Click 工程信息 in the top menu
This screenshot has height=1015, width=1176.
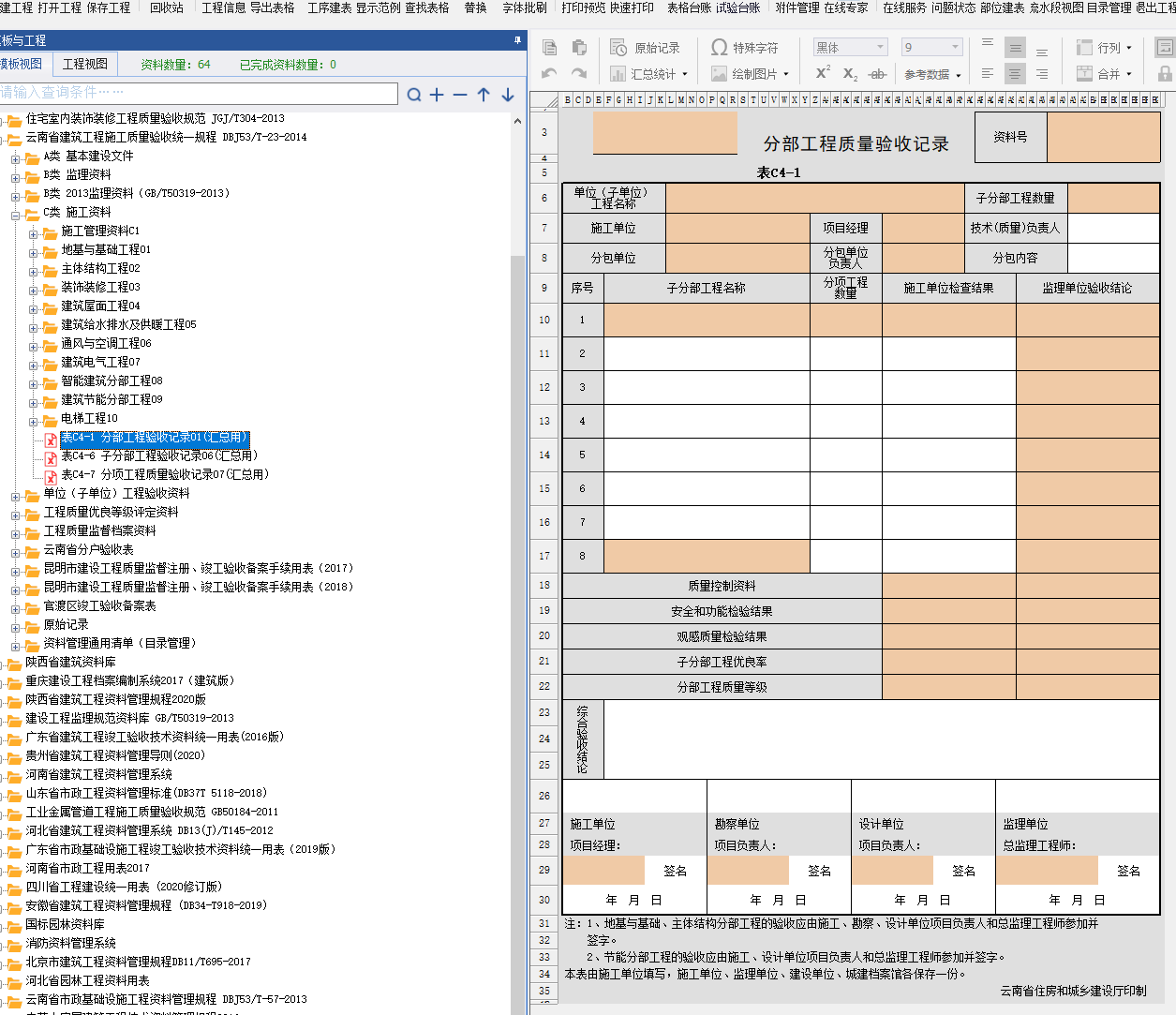click(x=224, y=7)
